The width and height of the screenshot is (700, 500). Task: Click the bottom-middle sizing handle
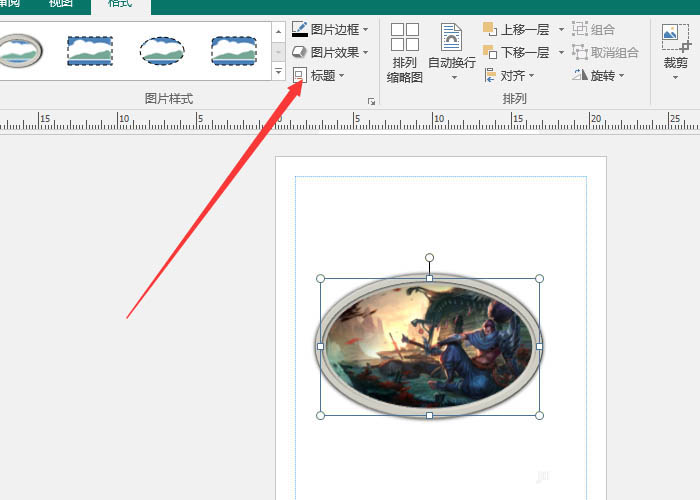click(x=429, y=416)
